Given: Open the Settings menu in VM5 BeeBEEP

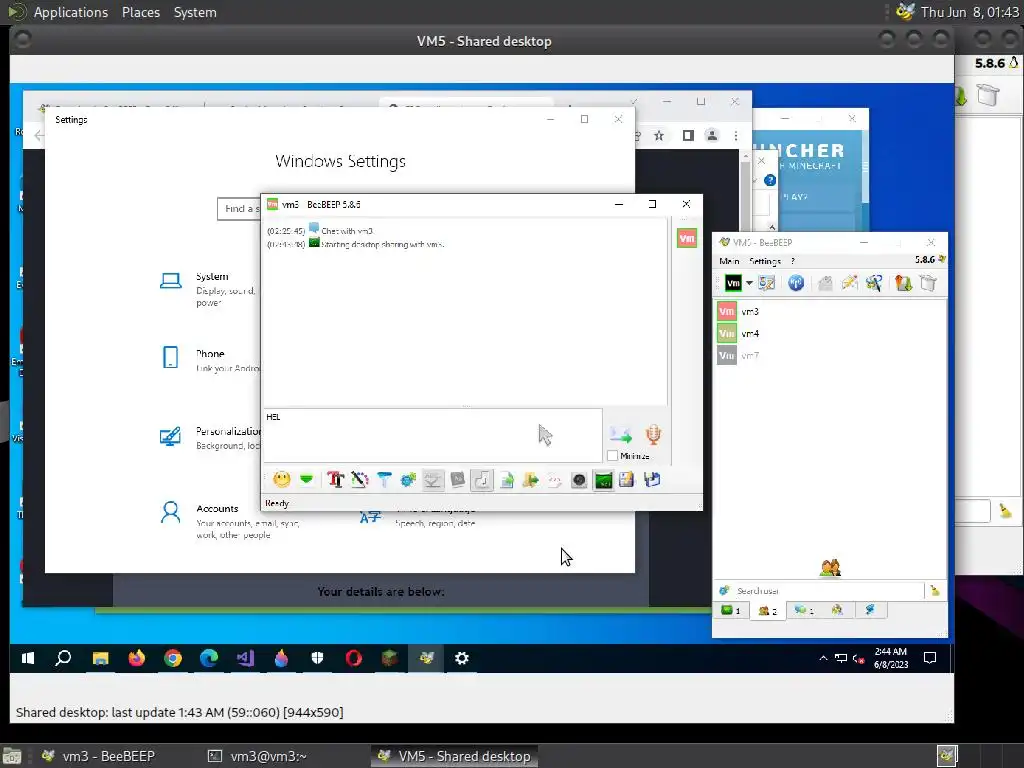Looking at the screenshot, I should [x=765, y=261].
